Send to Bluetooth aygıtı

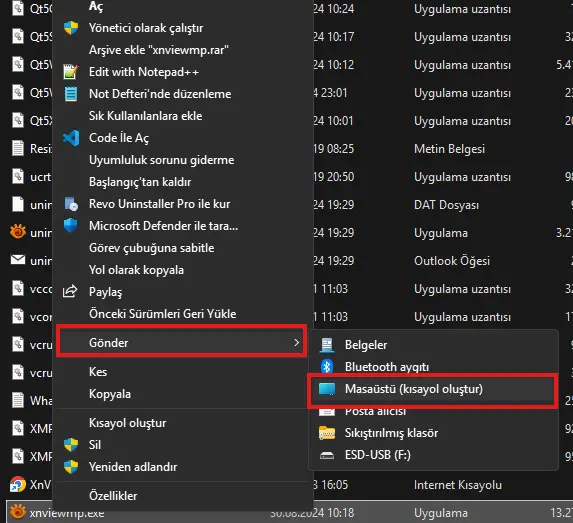387,367
